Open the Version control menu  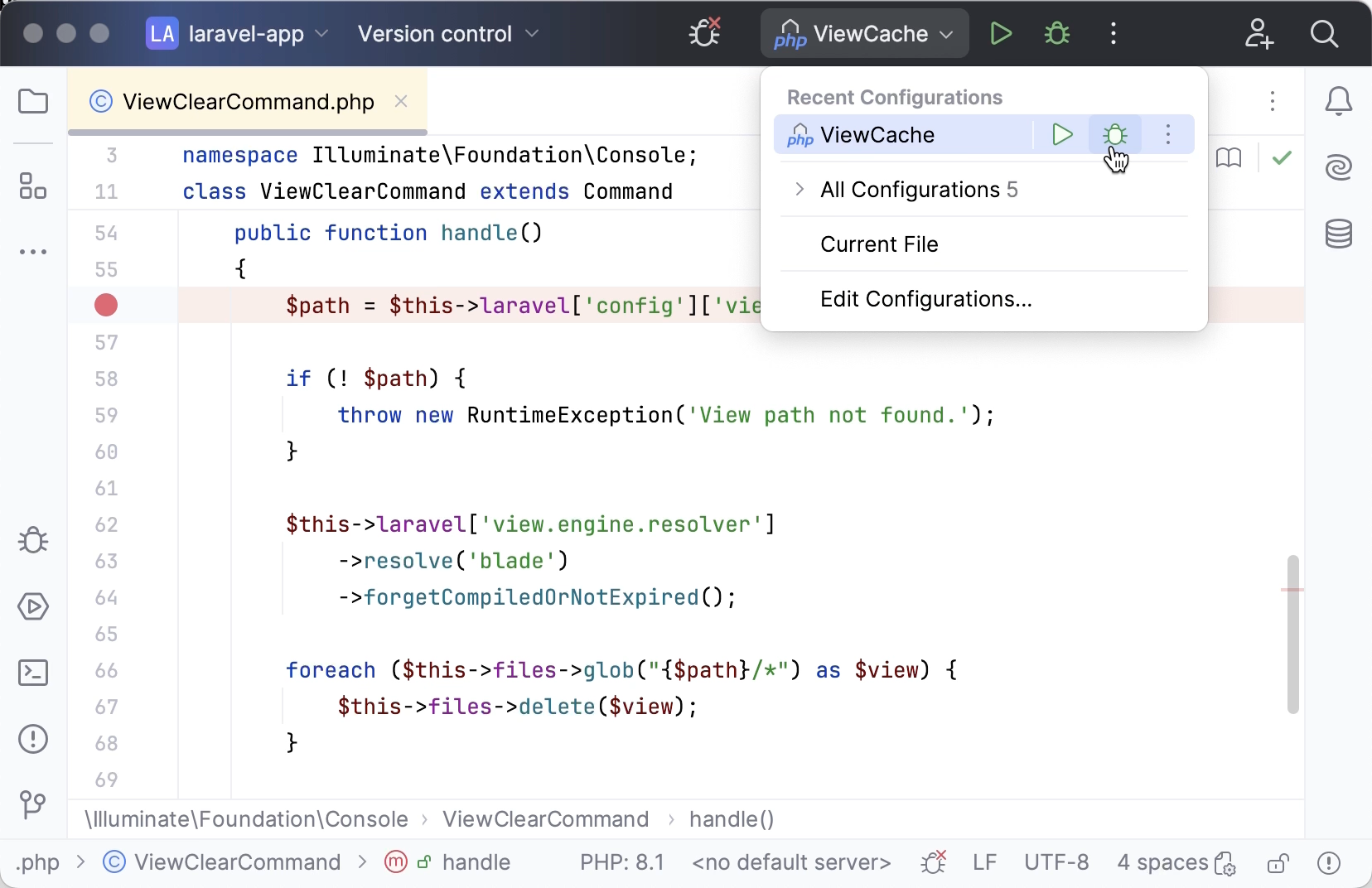pos(446,34)
